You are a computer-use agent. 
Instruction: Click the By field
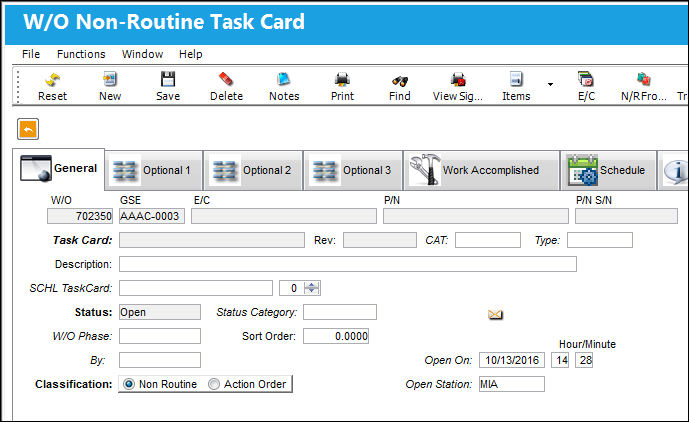pyautogui.click(x=160, y=360)
